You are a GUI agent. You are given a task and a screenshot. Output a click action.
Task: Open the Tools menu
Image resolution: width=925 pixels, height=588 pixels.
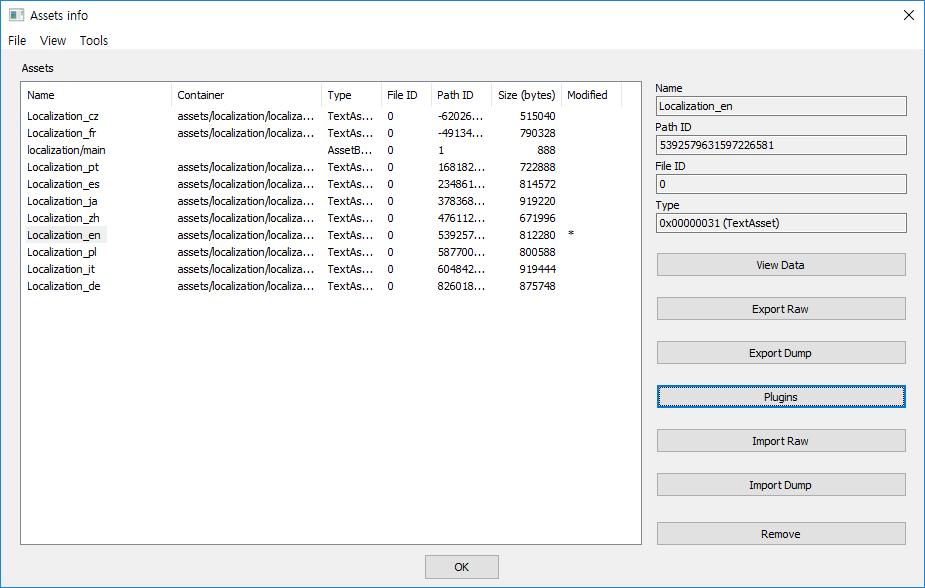tap(93, 40)
